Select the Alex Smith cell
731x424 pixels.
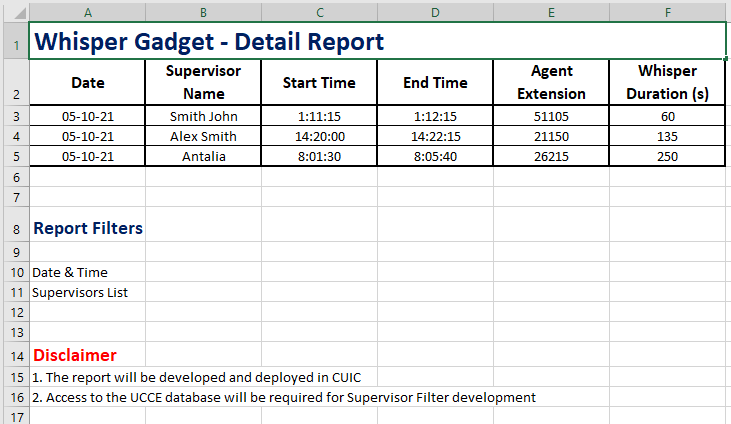pyautogui.click(x=203, y=136)
